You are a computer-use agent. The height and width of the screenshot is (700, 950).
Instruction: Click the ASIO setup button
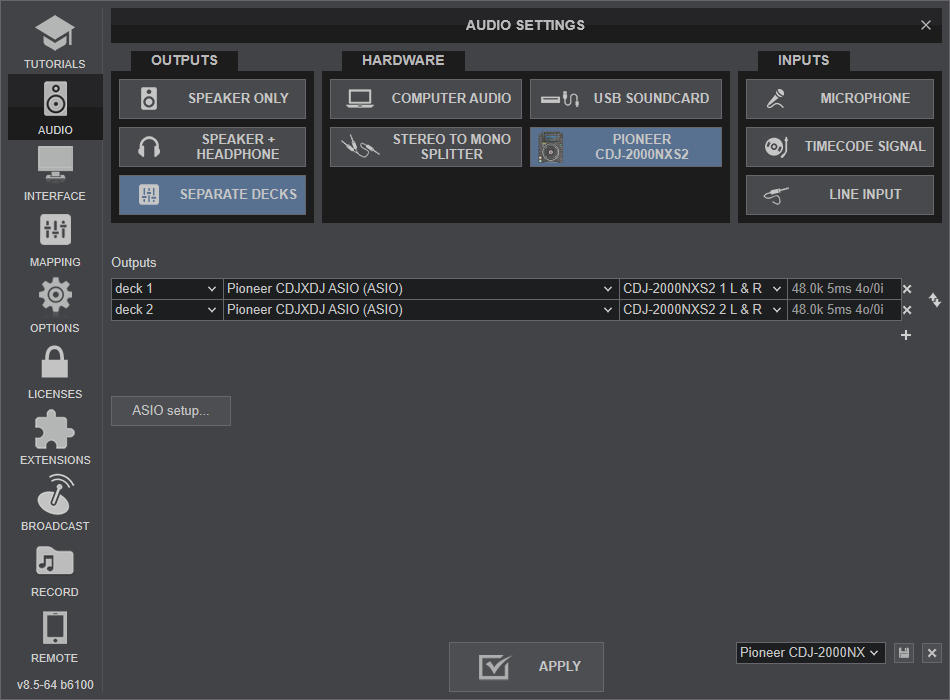171,411
